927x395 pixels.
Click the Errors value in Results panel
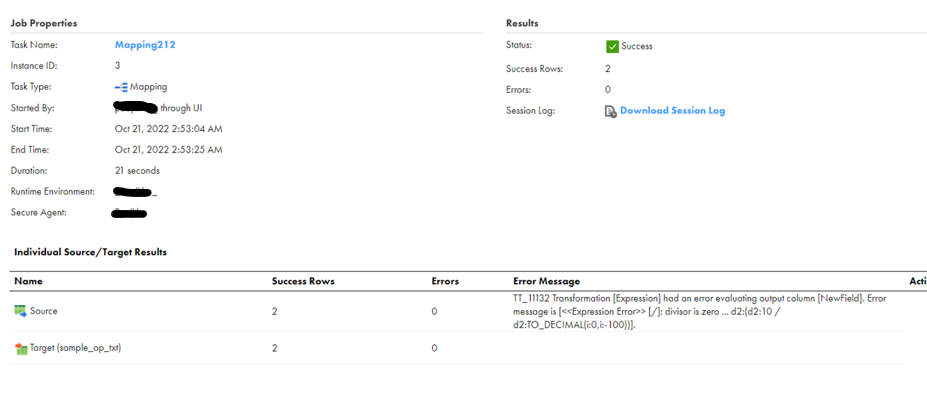point(608,90)
